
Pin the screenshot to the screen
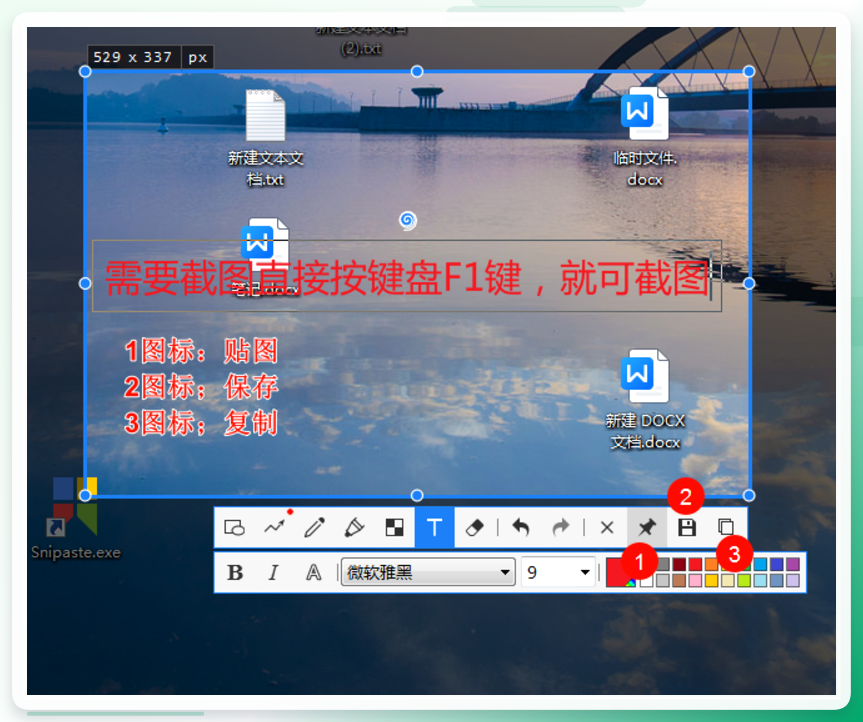point(647,528)
